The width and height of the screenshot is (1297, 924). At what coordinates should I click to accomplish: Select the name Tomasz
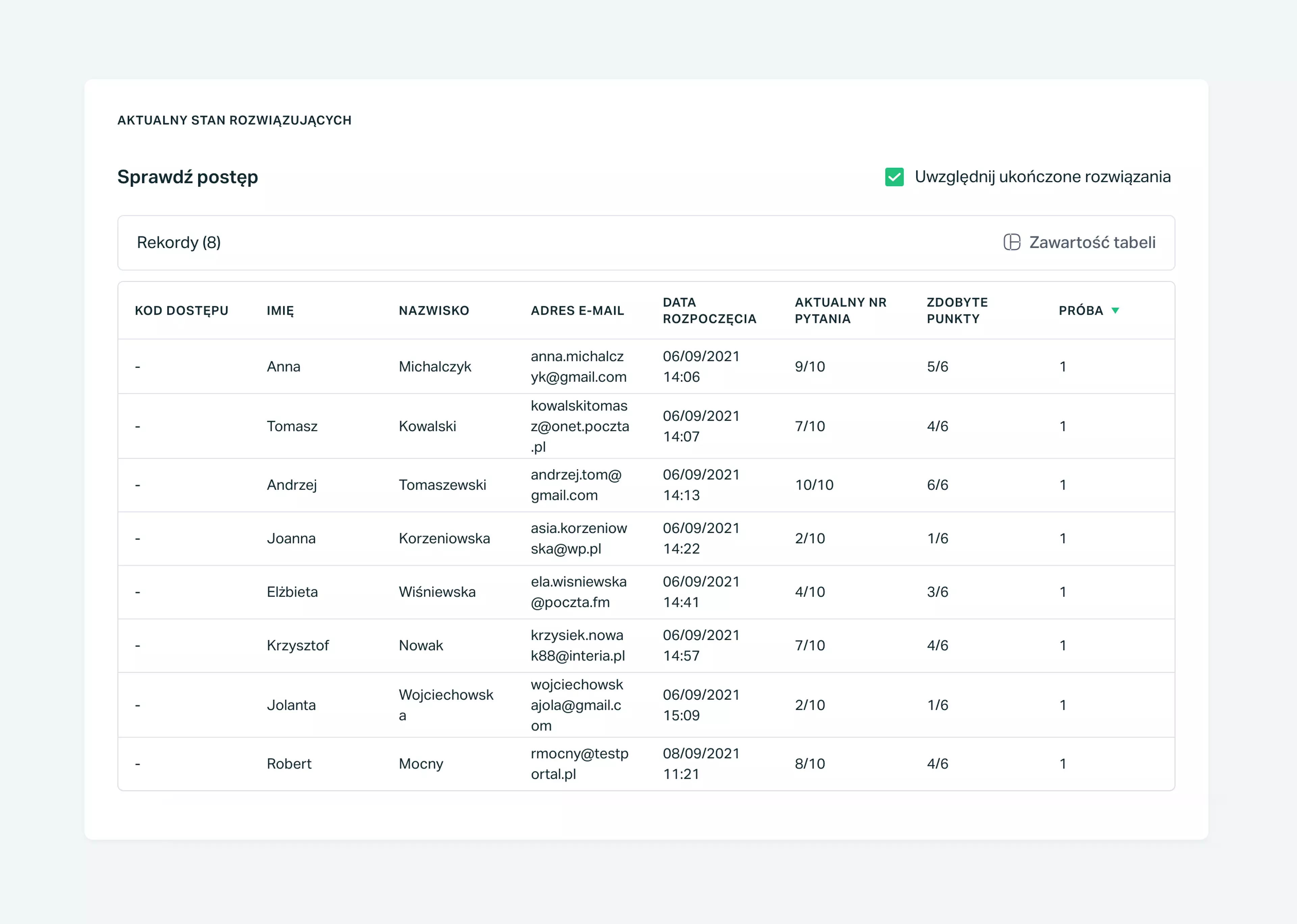292,426
